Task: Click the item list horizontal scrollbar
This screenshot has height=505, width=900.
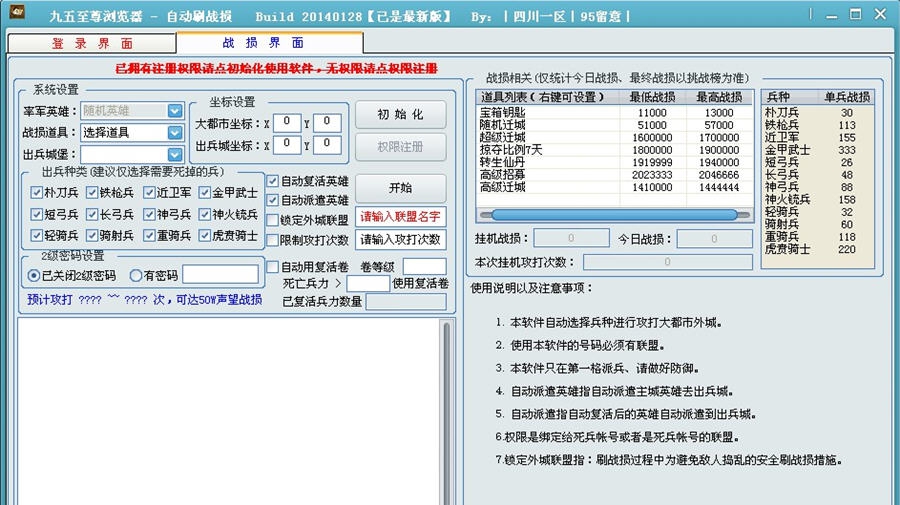Action: click(615, 215)
